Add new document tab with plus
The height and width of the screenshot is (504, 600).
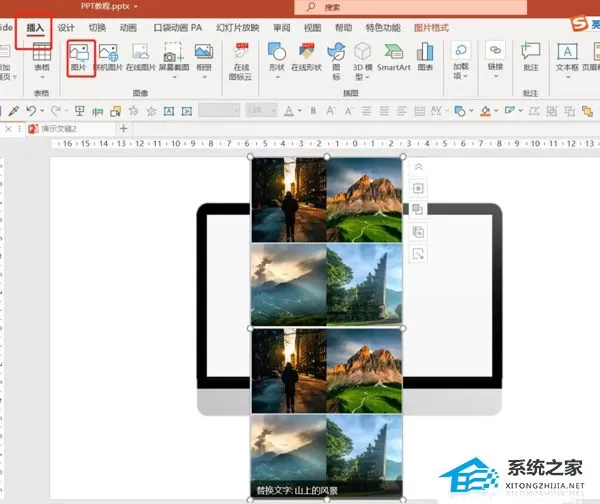pos(124,129)
